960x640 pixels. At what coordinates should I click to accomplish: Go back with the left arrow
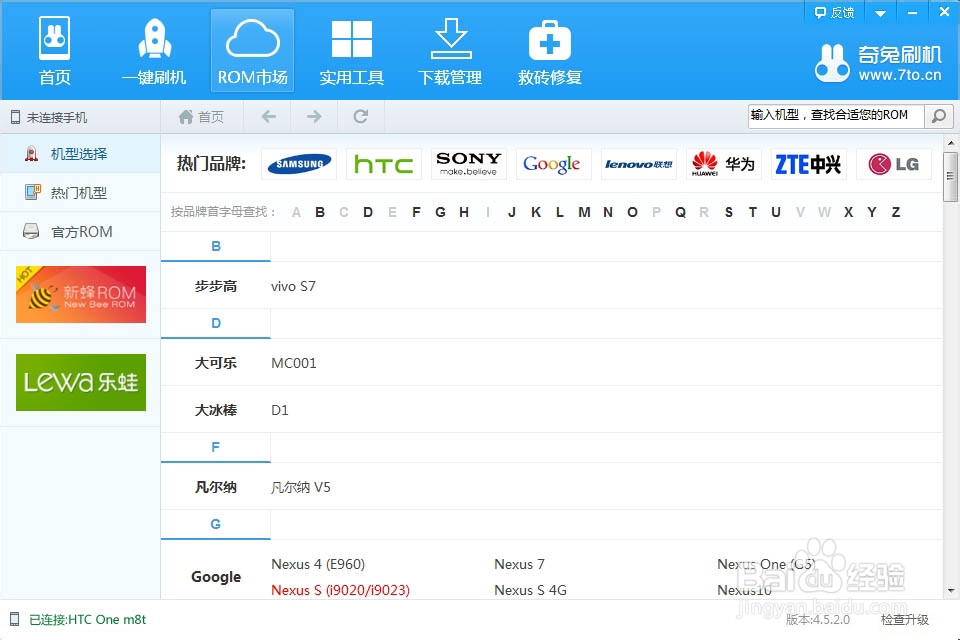268,116
